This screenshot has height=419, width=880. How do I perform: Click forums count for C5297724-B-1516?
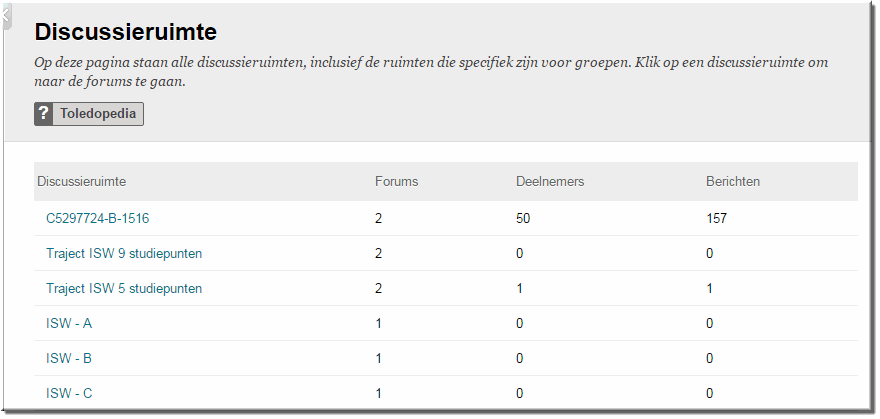tap(379, 219)
